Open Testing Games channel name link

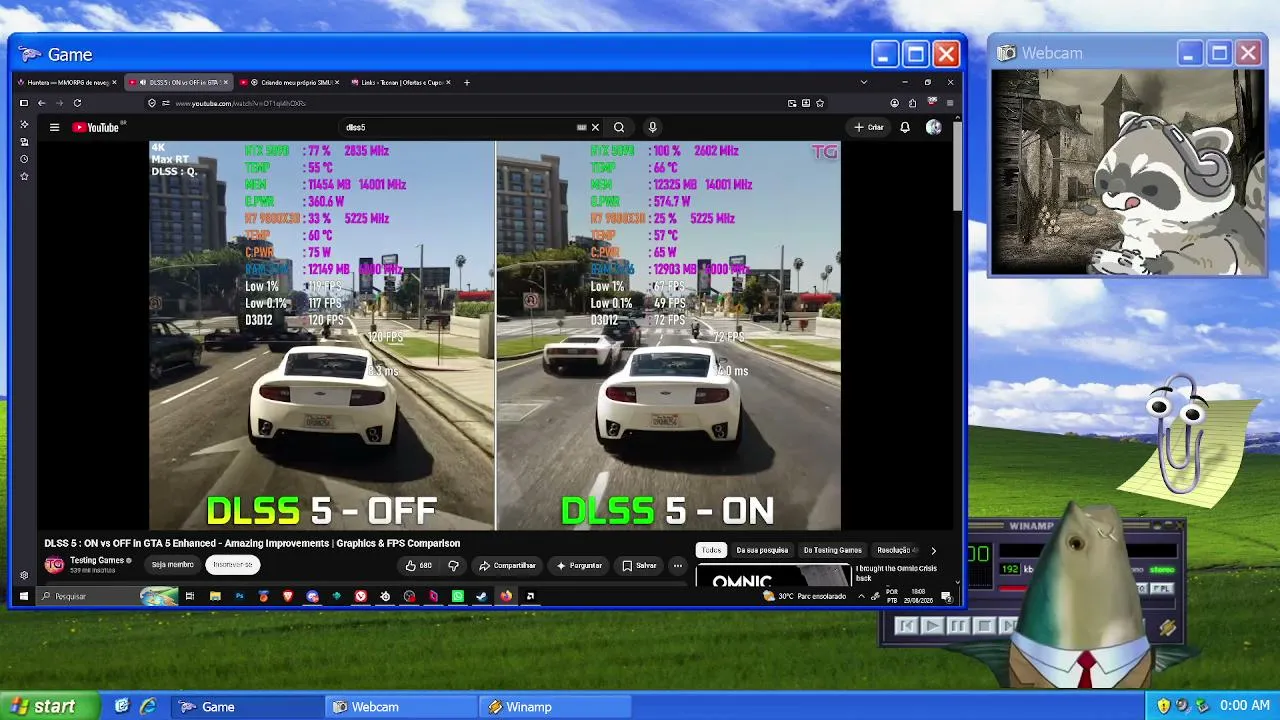(97, 560)
